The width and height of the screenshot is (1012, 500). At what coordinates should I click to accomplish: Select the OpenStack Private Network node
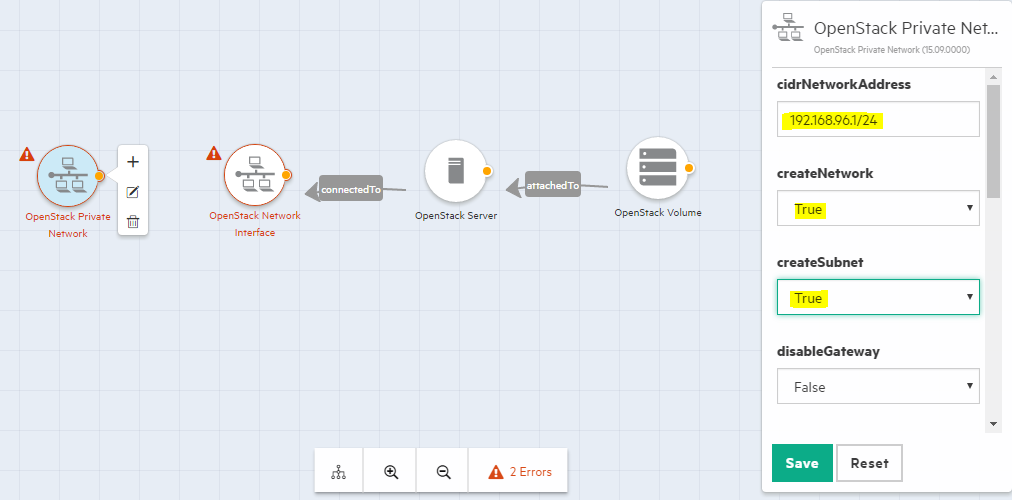(x=68, y=175)
